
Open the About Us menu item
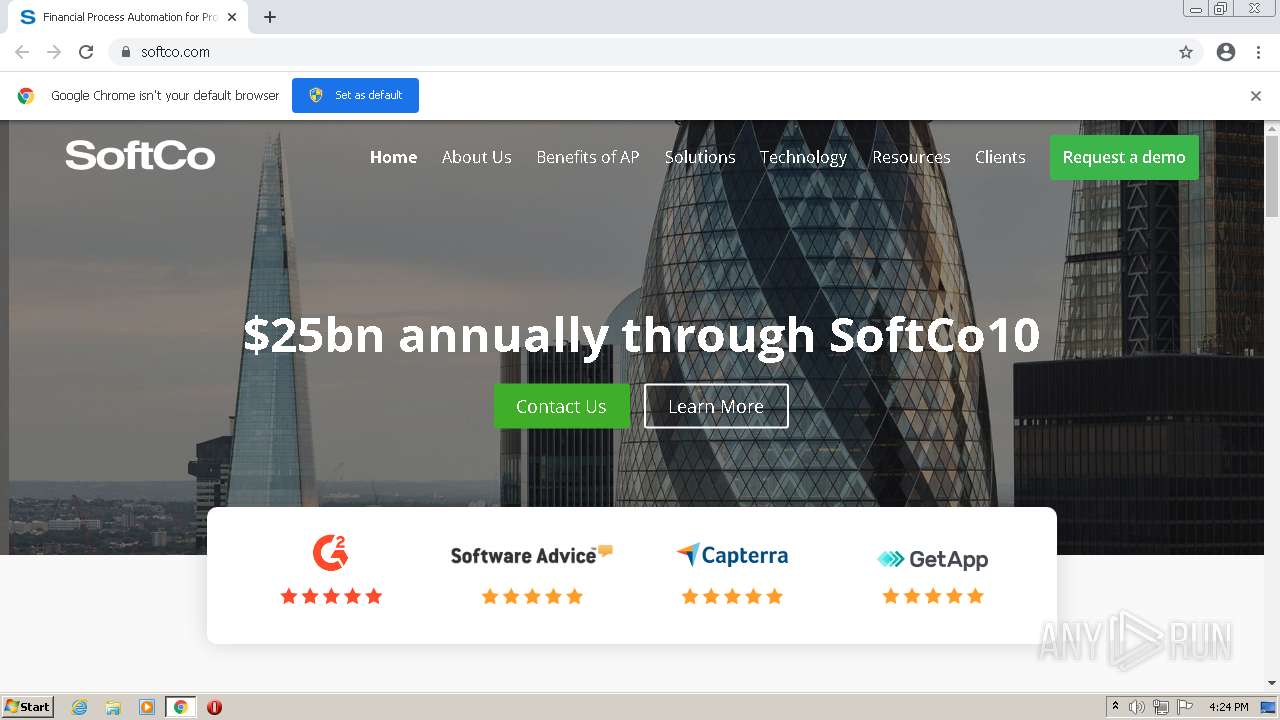(477, 157)
